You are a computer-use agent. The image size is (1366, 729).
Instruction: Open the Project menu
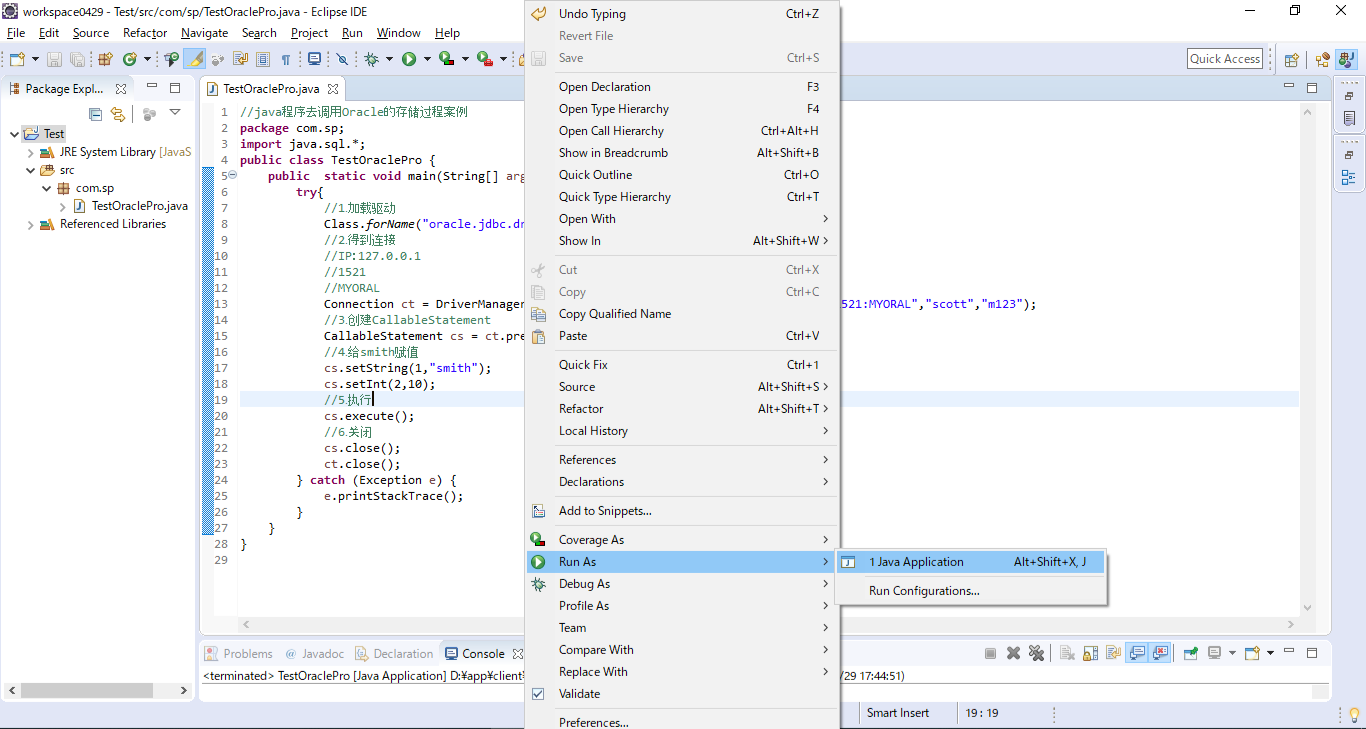309,33
